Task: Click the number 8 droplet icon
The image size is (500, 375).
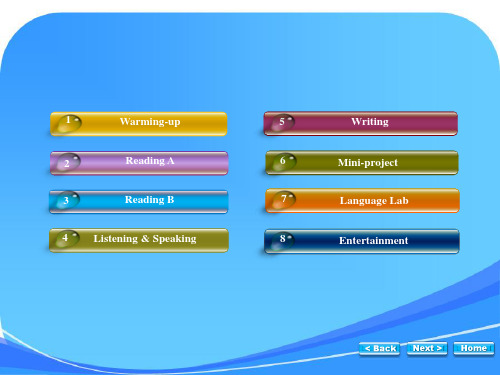Action: 282,241
